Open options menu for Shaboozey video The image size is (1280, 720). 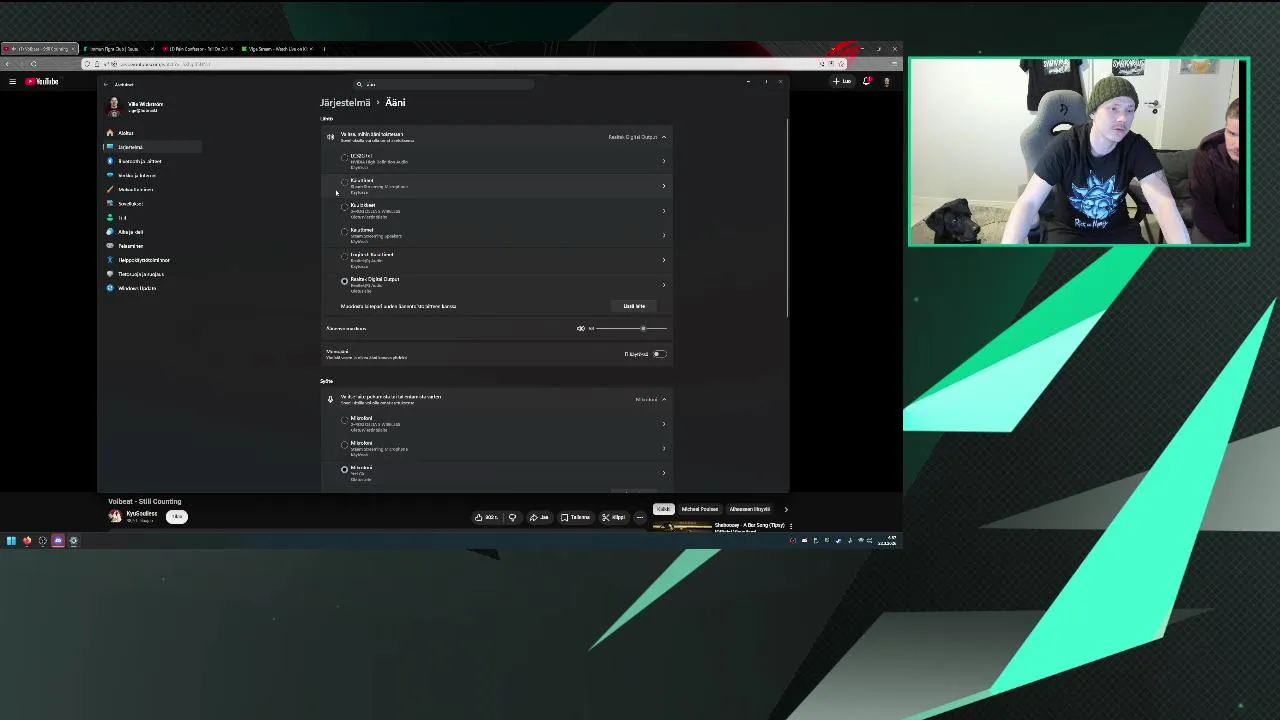(790, 525)
